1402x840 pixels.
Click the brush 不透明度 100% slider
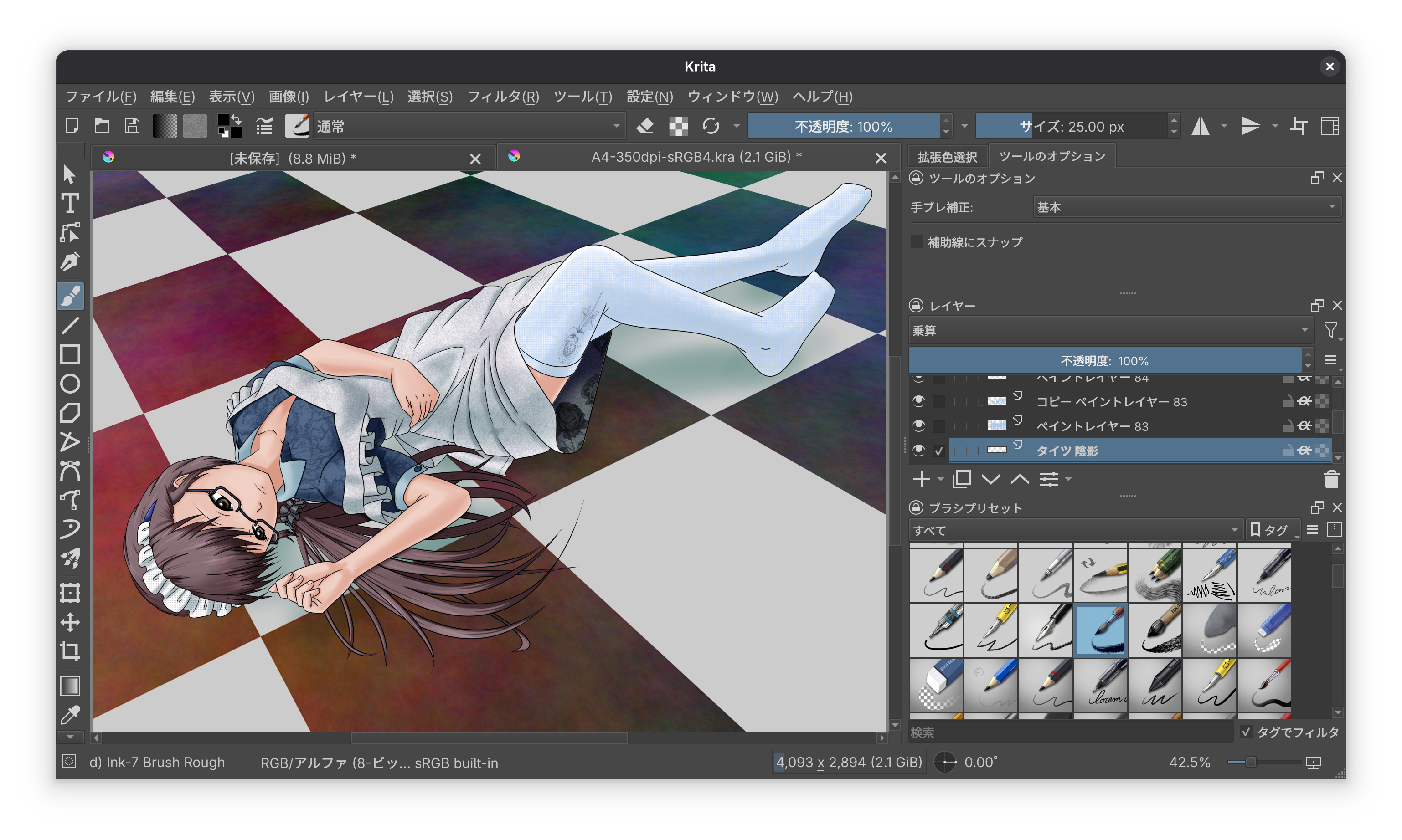[x=843, y=126]
